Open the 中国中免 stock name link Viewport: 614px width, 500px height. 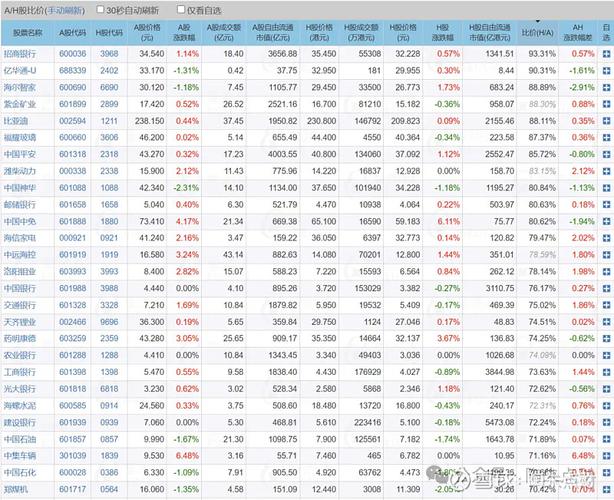click(20, 222)
